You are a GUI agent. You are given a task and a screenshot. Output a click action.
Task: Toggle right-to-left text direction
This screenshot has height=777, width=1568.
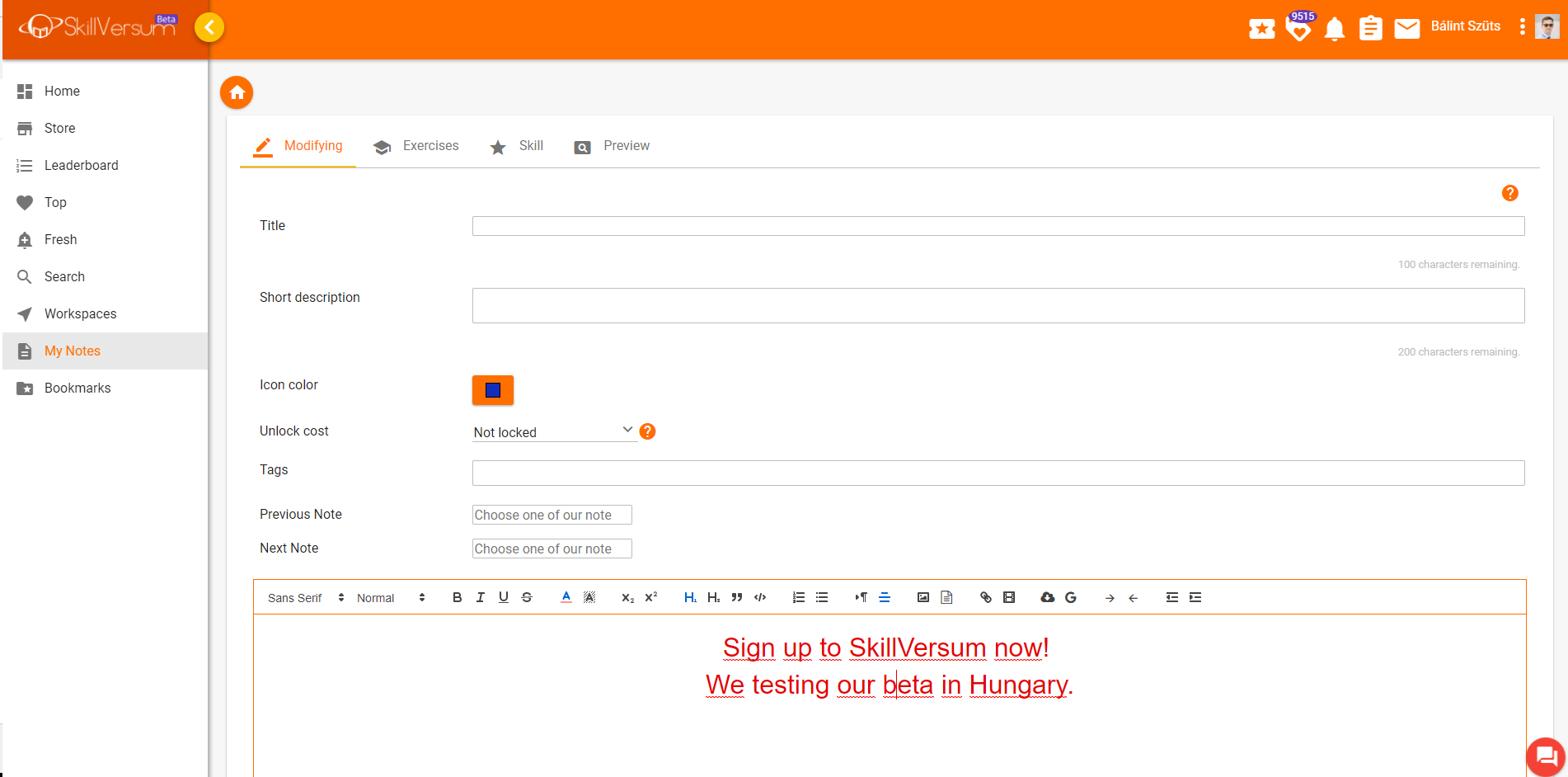pyautogui.click(x=861, y=597)
